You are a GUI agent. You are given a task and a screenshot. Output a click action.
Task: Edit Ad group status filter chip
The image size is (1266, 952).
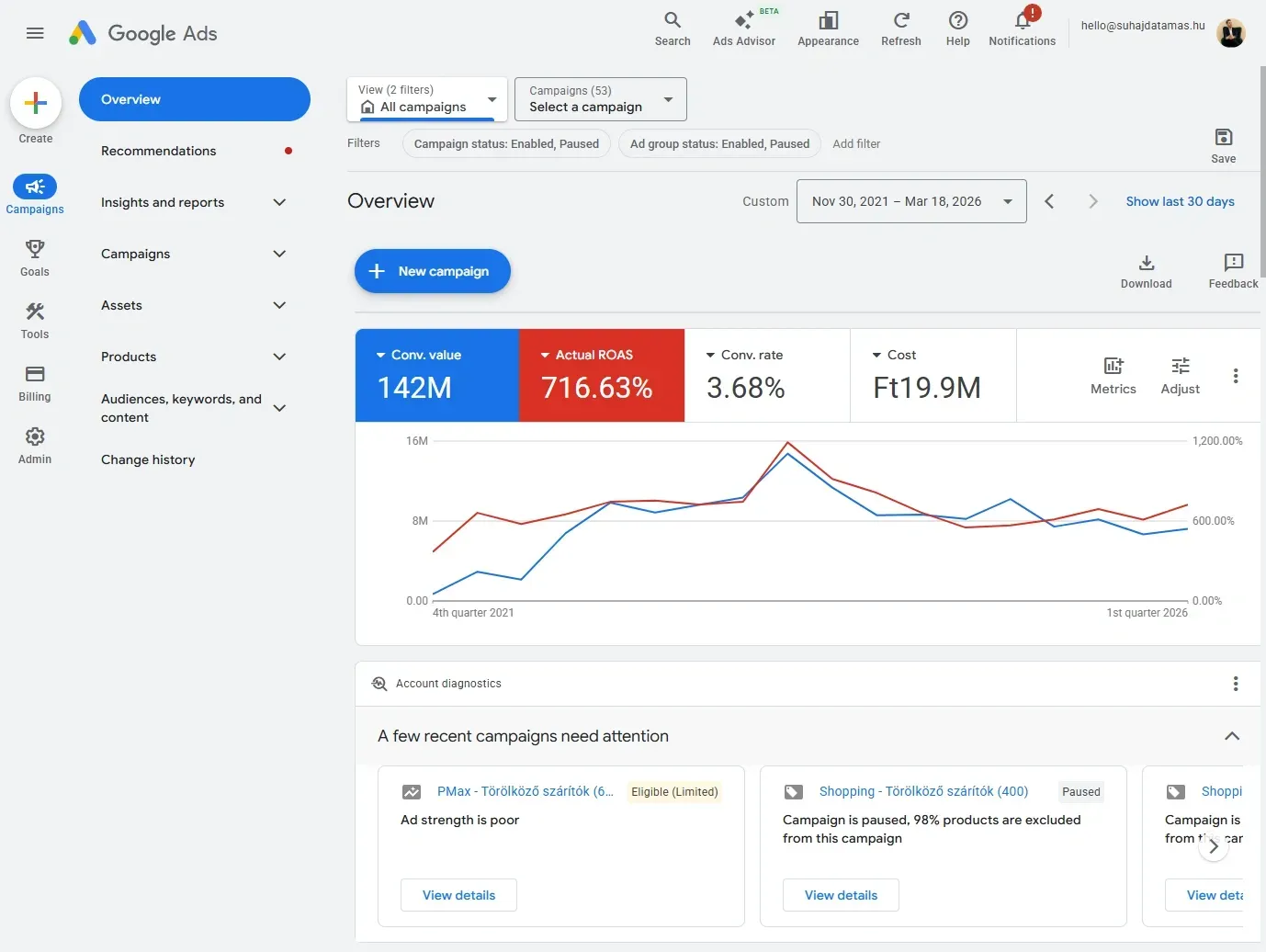coord(719,144)
